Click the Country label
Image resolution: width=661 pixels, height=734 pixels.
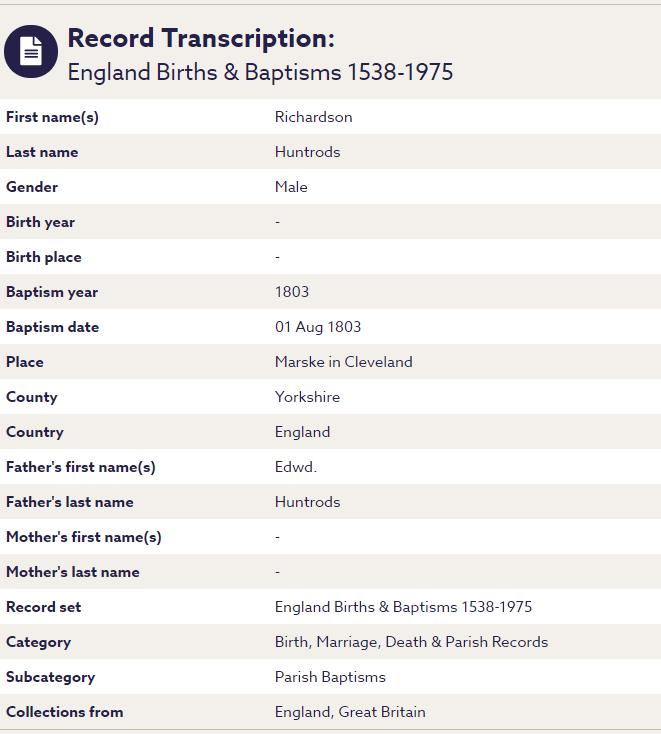pyautogui.click(x=35, y=432)
